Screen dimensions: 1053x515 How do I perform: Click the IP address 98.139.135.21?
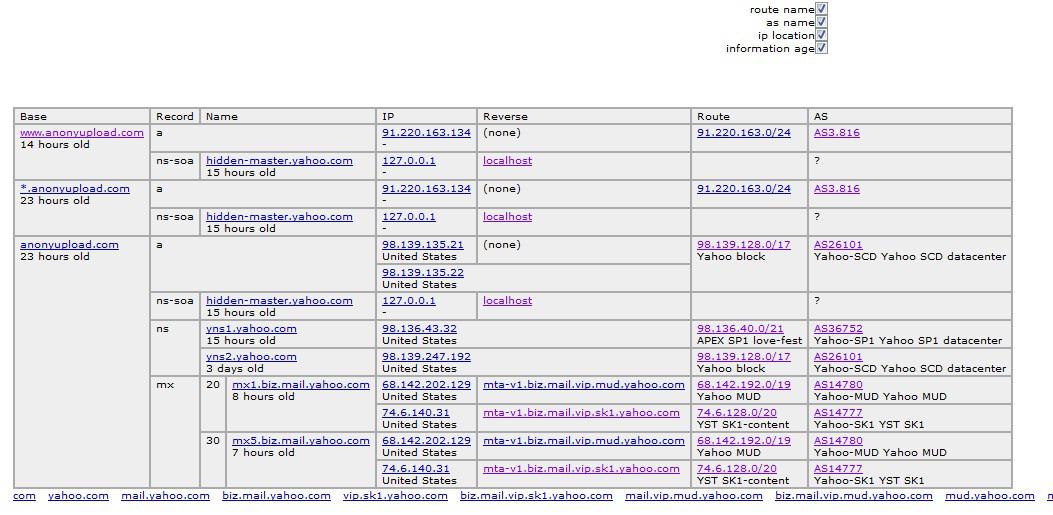pos(422,245)
